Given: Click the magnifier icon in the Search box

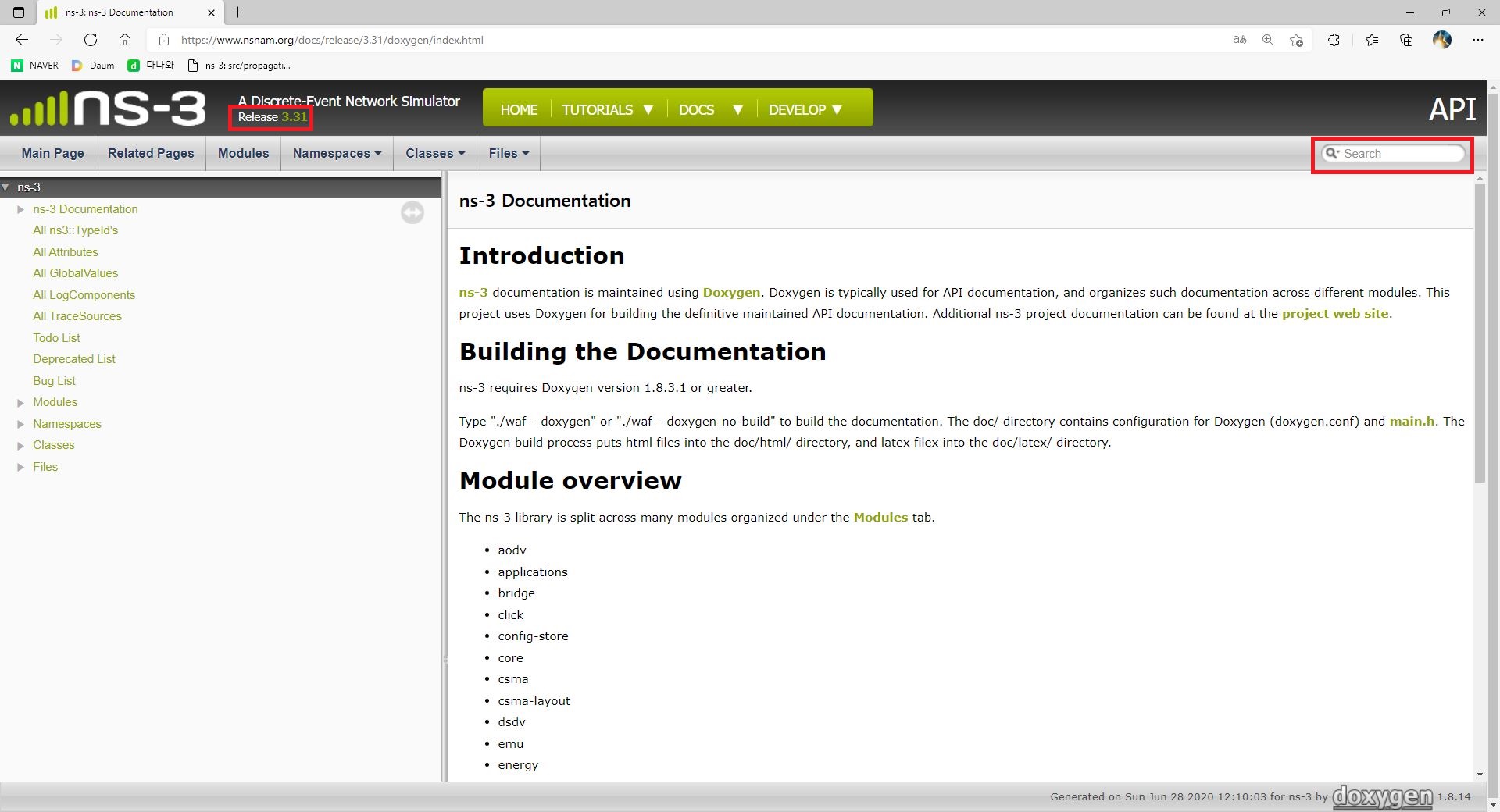Looking at the screenshot, I should click(x=1332, y=153).
